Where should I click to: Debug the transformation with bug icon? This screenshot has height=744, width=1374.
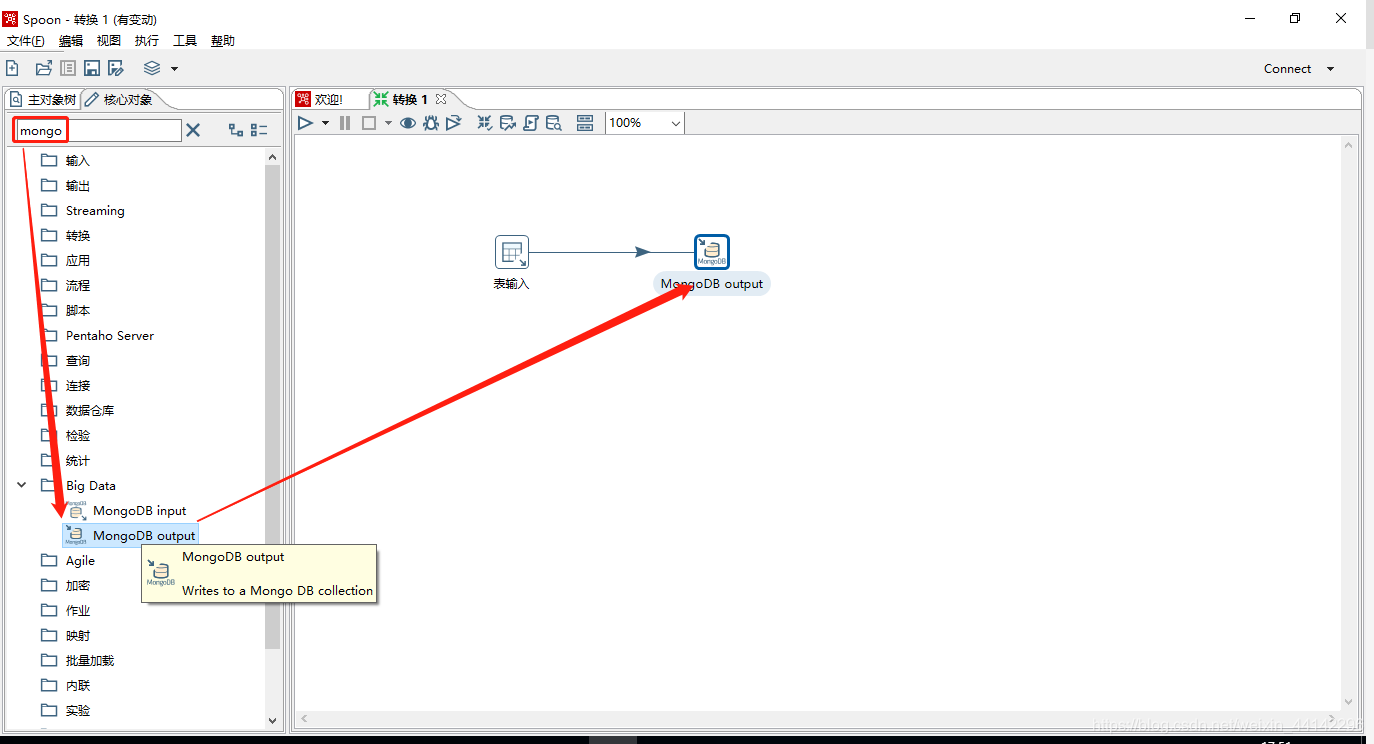click(431, 123)
